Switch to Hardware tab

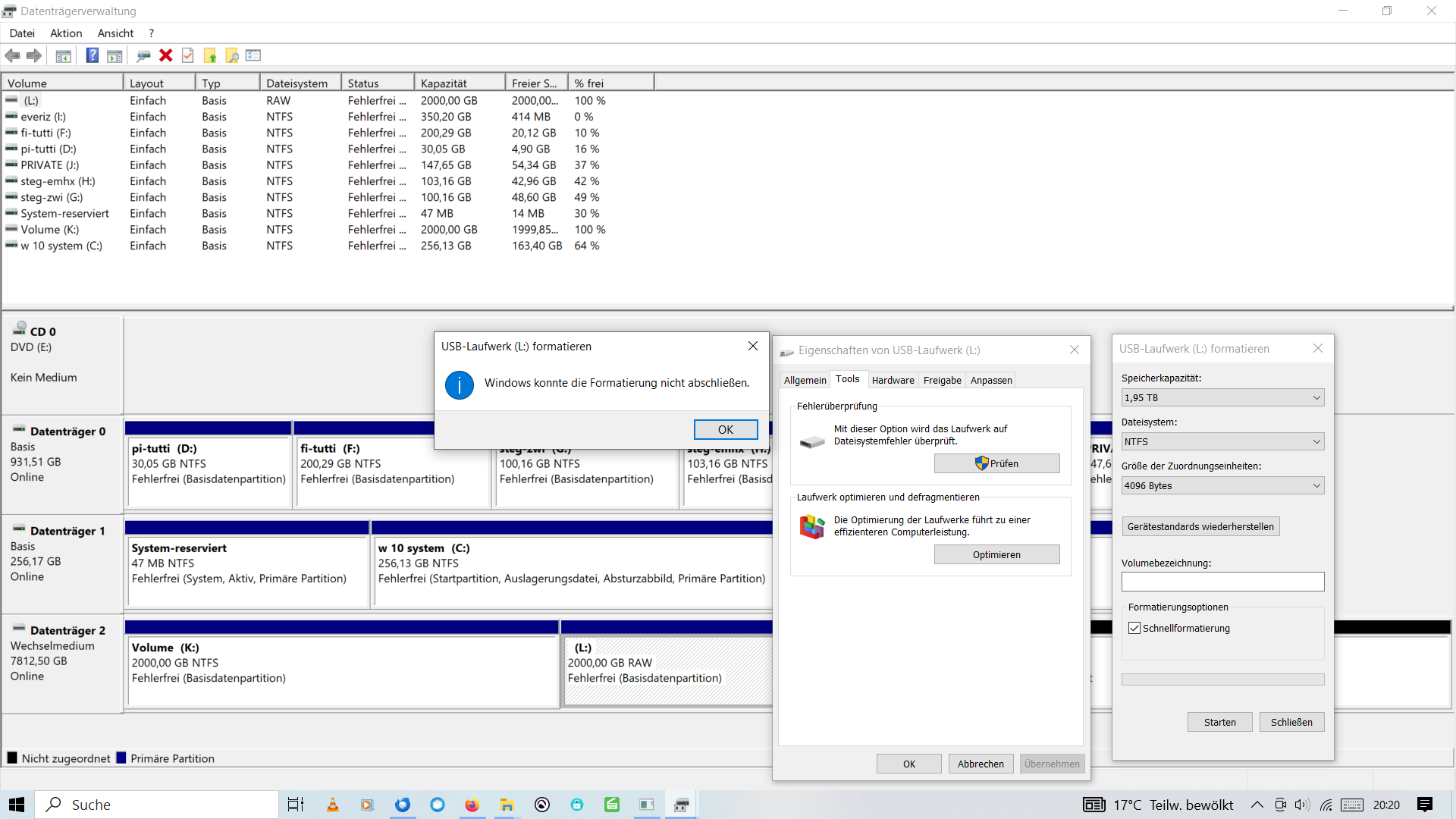pyautogui.click(x=893, y=380)
